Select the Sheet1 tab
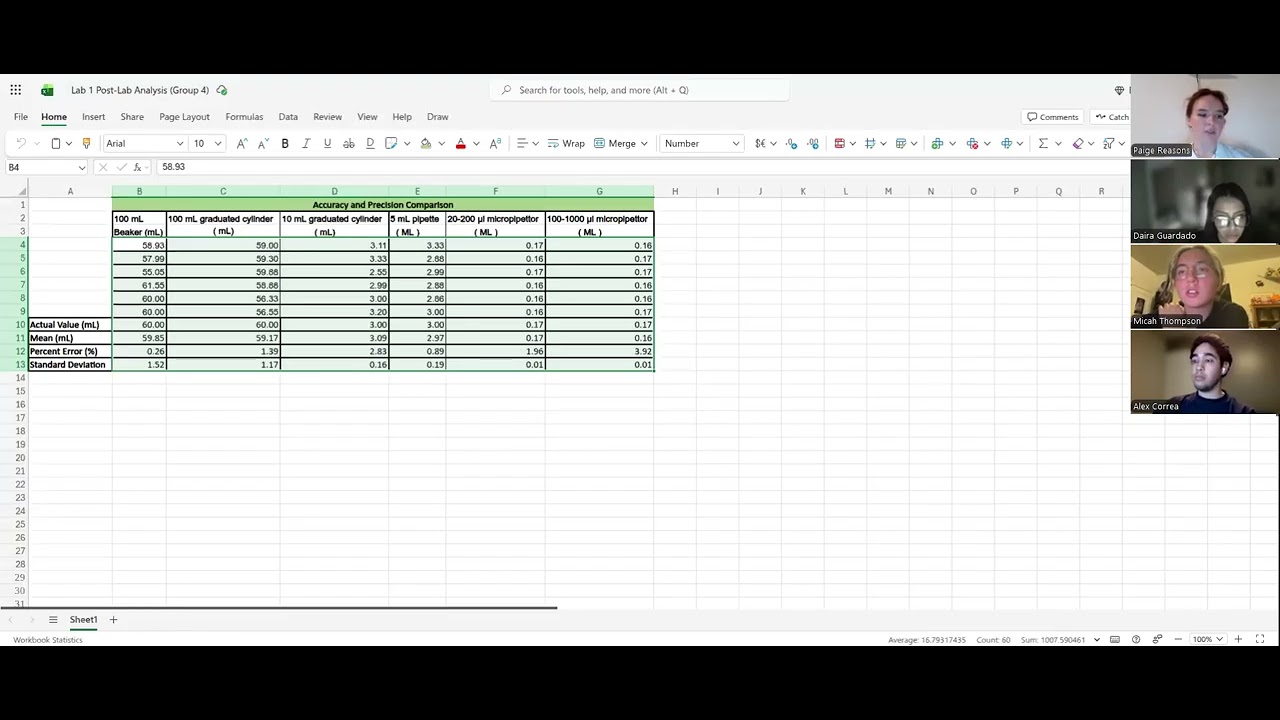This screenshot has width=1280, height=720. coord(83,620)
